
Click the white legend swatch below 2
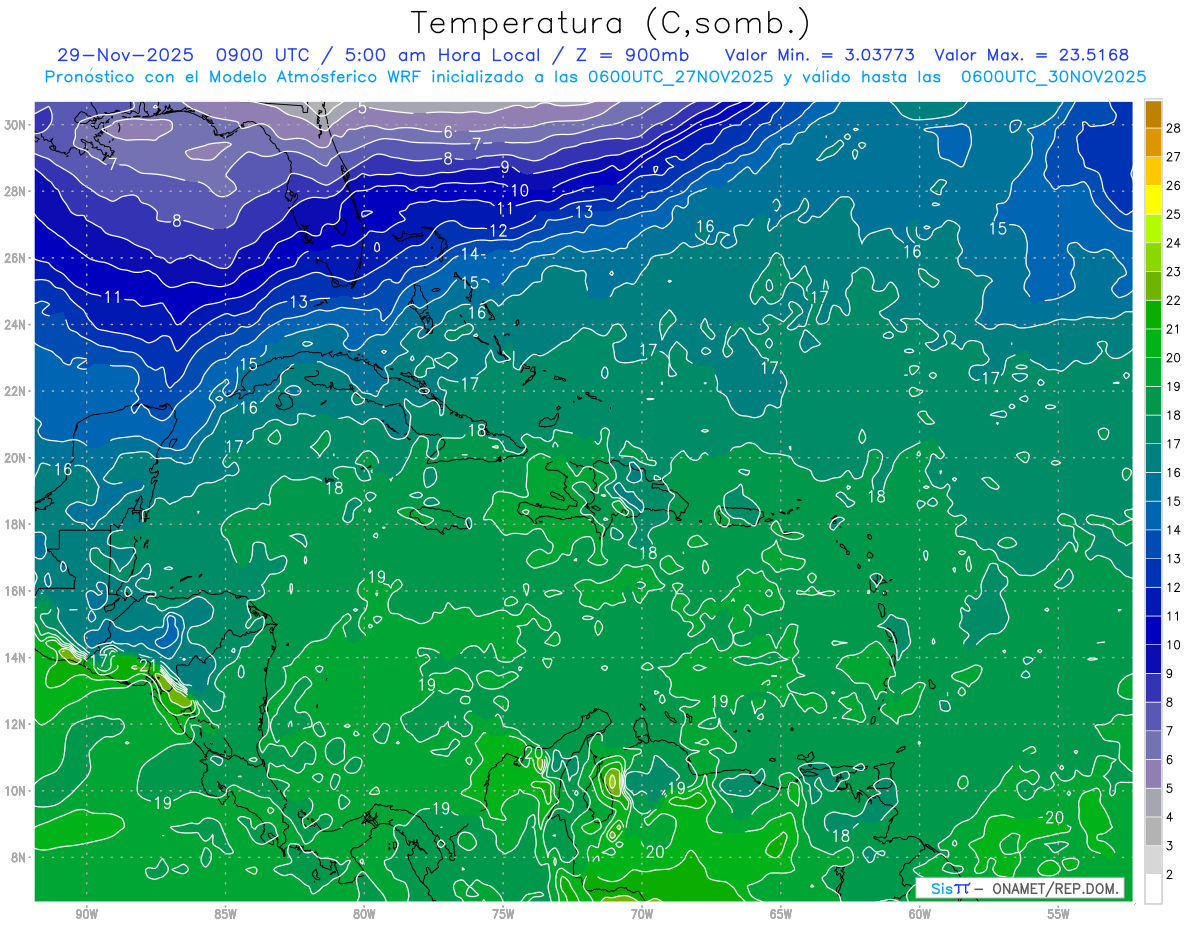[1153, 889]
